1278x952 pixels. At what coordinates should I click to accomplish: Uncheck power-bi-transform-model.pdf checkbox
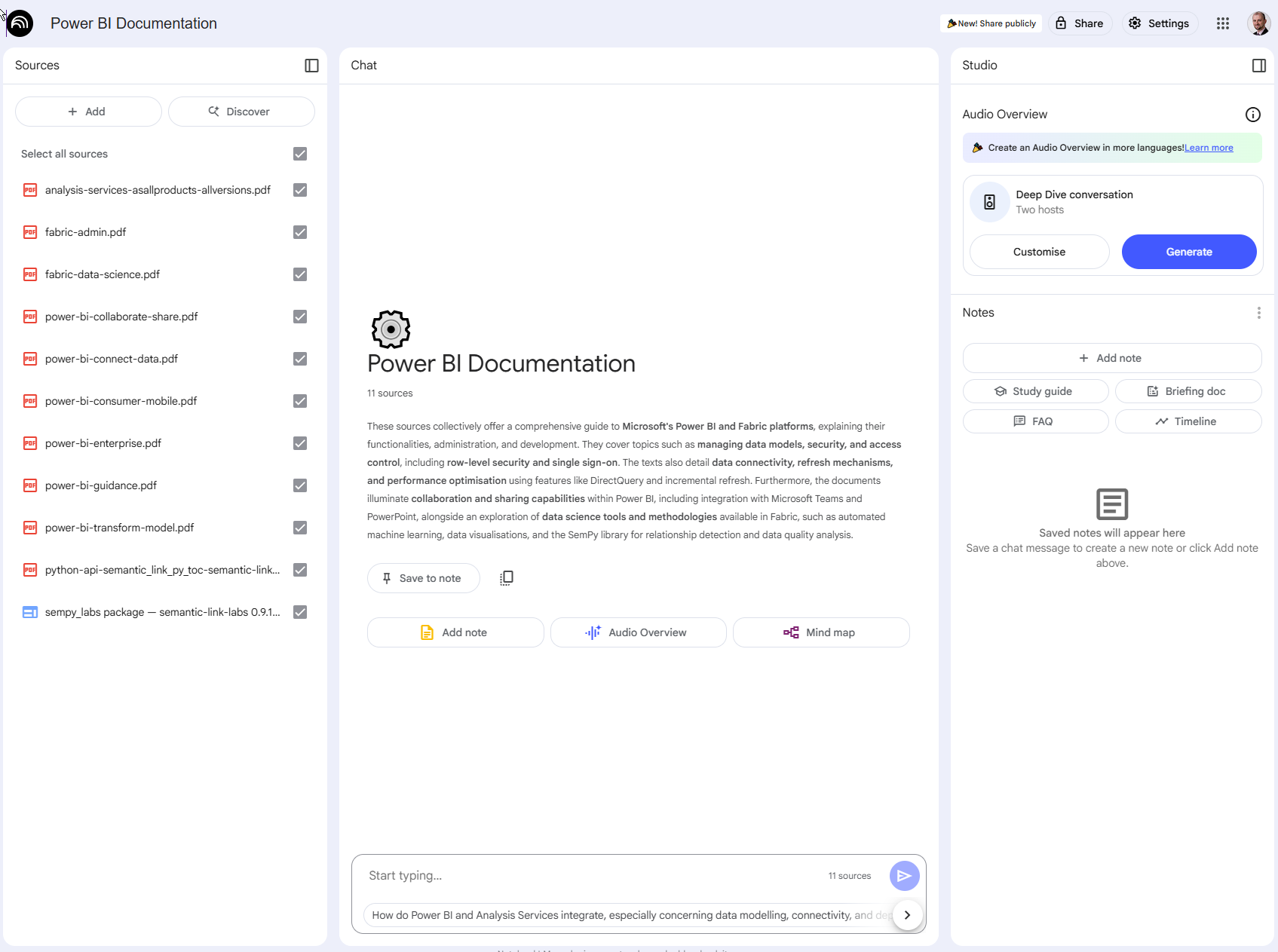tap(300, 528)
